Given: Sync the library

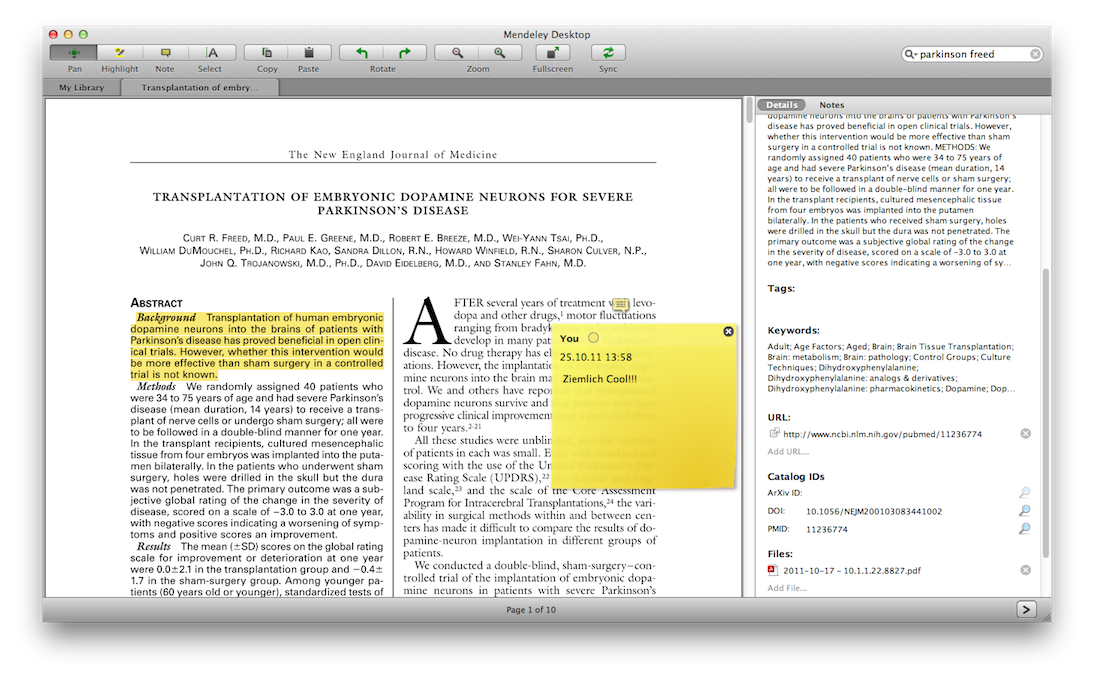Looking at the screenshot, I should tap(608, 52).
